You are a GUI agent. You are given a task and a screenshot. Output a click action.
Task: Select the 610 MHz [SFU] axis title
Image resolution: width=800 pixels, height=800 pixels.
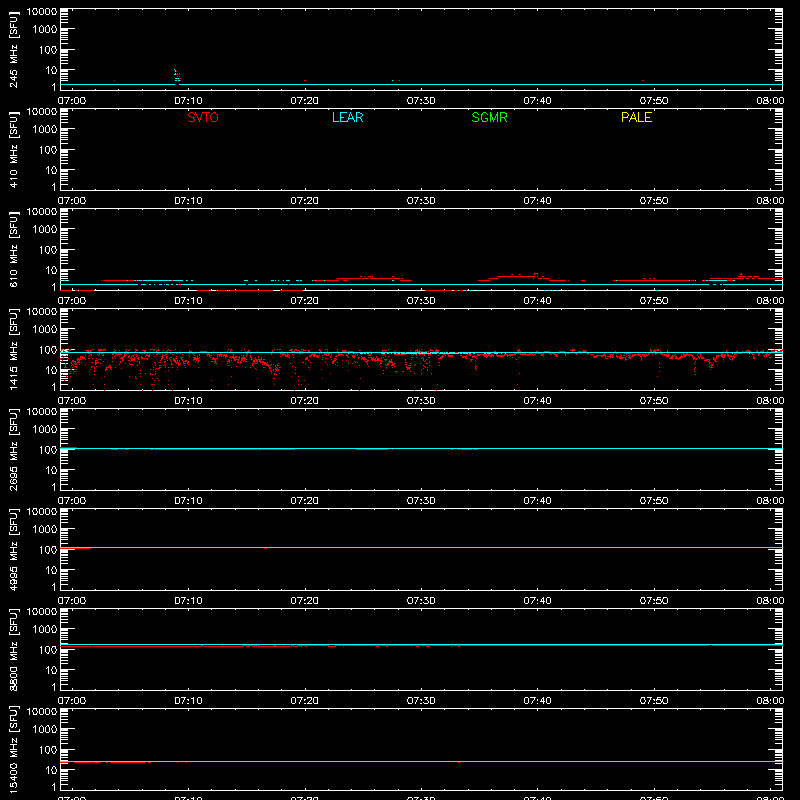click(x=14, y=249)
